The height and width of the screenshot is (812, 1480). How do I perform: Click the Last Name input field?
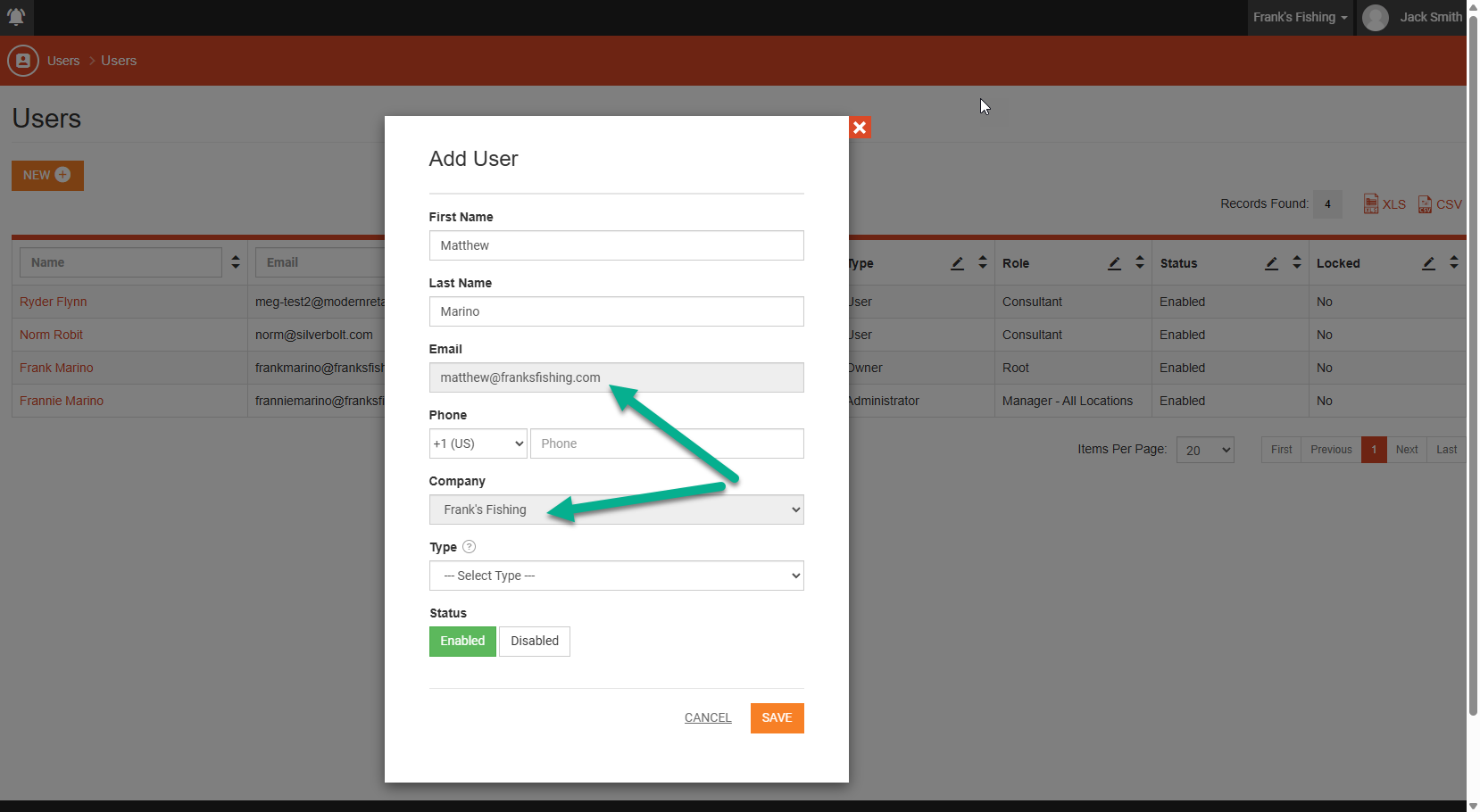click(x=617, y=311)
